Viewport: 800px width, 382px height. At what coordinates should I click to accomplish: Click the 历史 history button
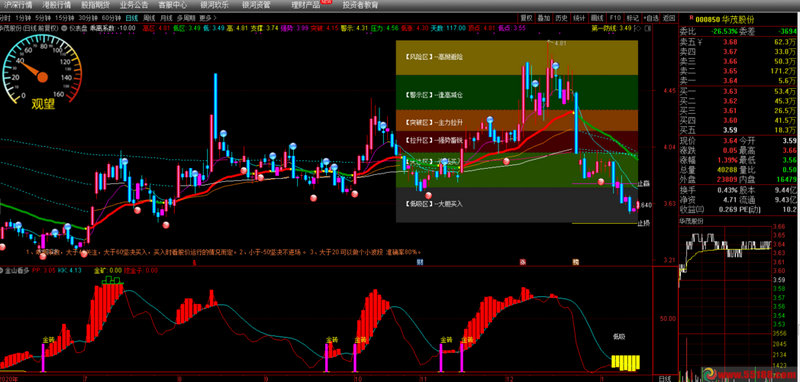[561, 17]
